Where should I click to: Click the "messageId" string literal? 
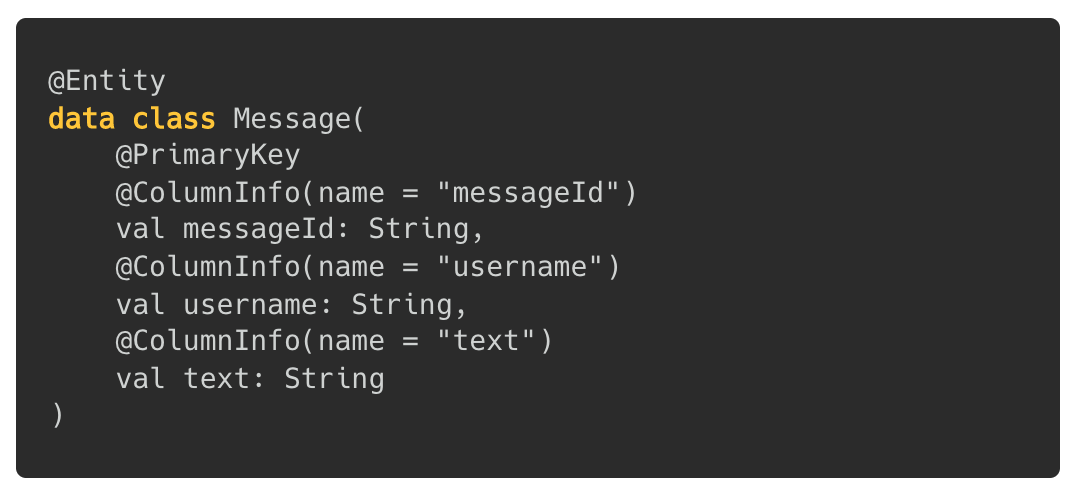pos(528,193)
